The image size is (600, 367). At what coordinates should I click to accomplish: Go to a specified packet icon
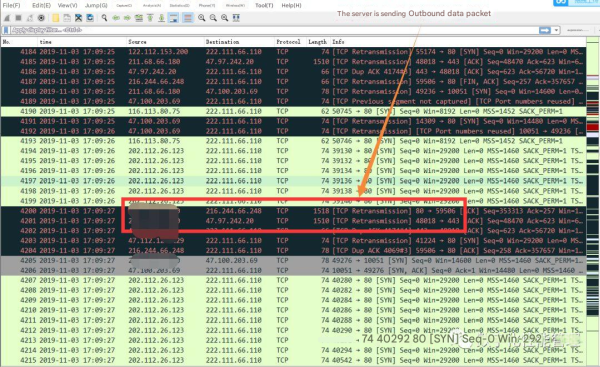pos(139,18)
